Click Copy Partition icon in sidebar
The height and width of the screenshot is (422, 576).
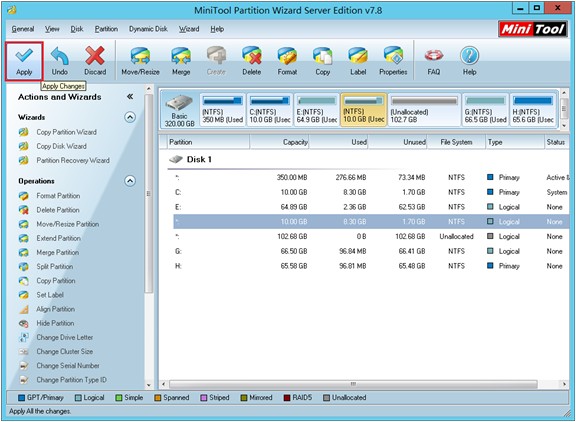[x=24, y=281]
